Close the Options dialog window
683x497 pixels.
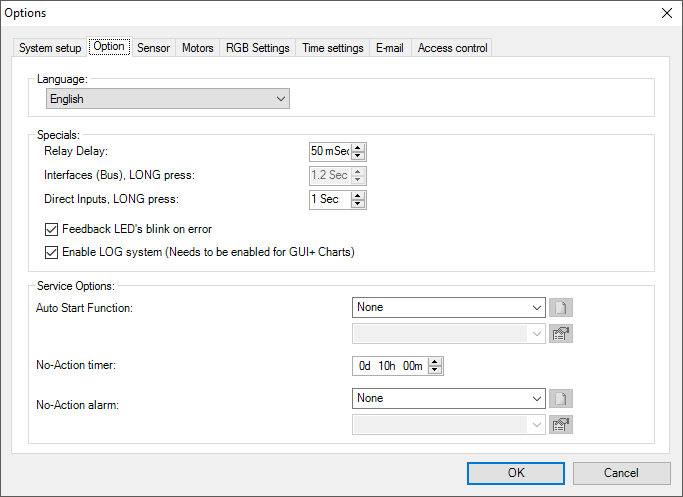click(x=667, y=12)
